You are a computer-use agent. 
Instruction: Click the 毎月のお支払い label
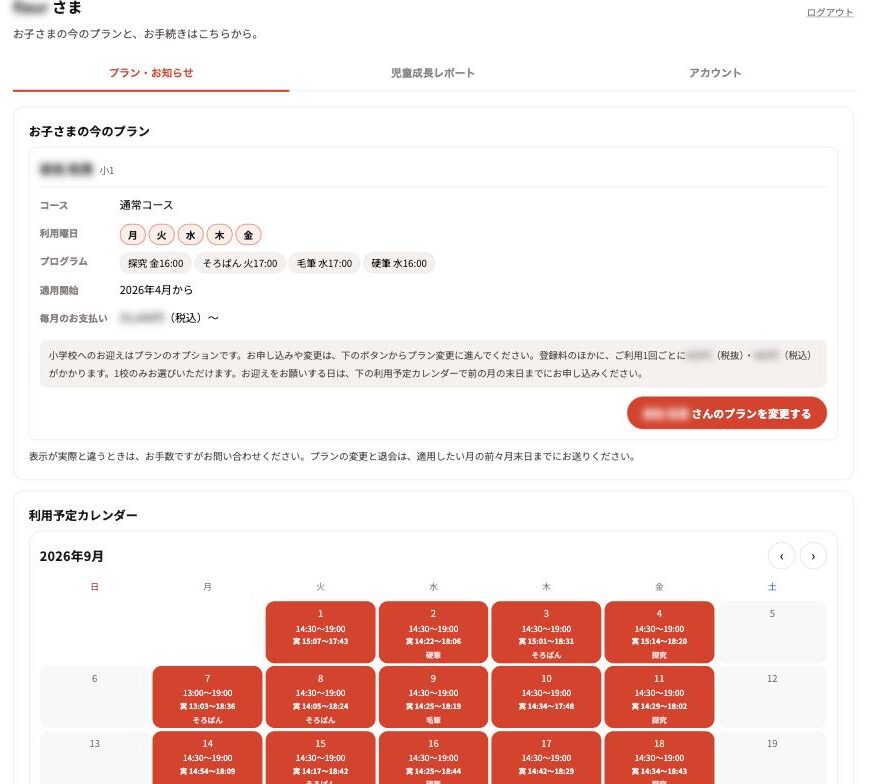point(73,318)
